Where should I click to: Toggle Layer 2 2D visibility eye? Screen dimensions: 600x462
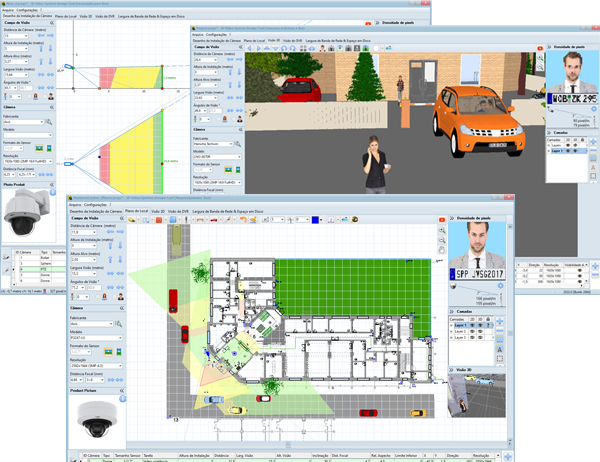coord(472,331)
